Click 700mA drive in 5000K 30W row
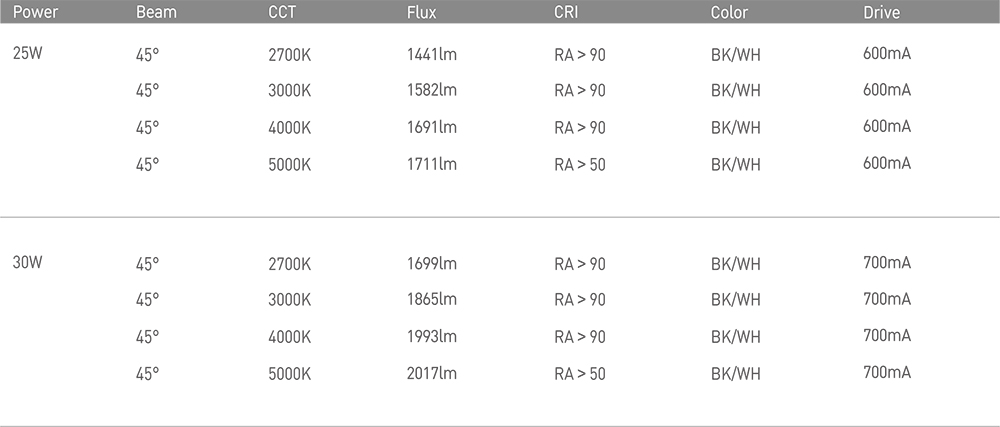Image resolution: width=1000 pixels, height=427 pixels. (x=887, y=372)
